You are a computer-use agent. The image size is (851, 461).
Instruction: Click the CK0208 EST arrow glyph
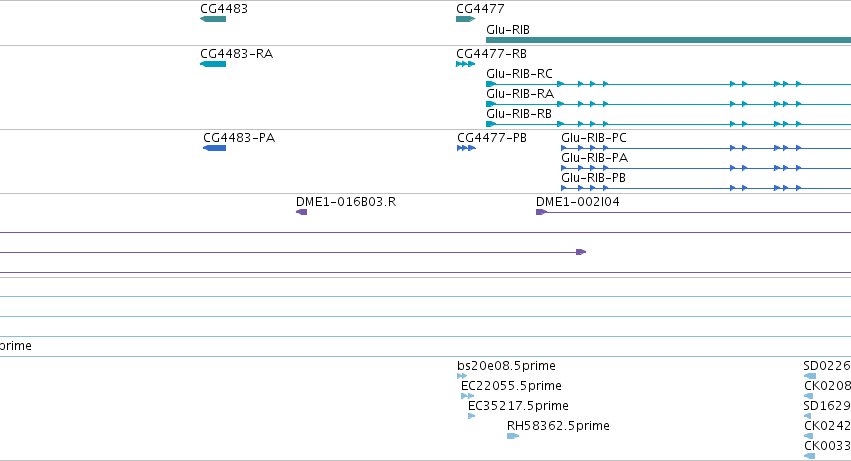(x=809, y=396)
